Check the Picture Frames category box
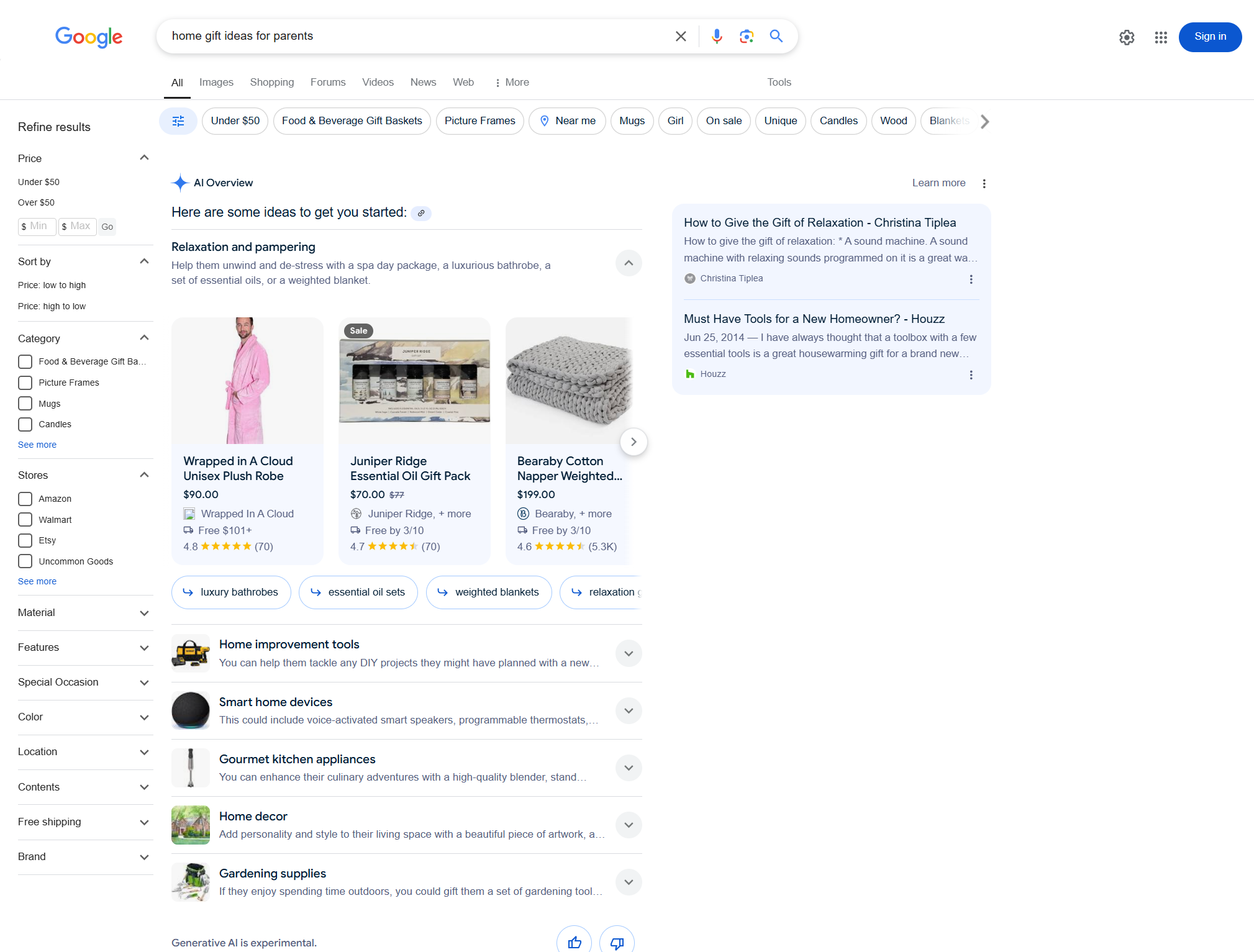The height and width of the screenshot is (952, 1254). tap(25, 383)
